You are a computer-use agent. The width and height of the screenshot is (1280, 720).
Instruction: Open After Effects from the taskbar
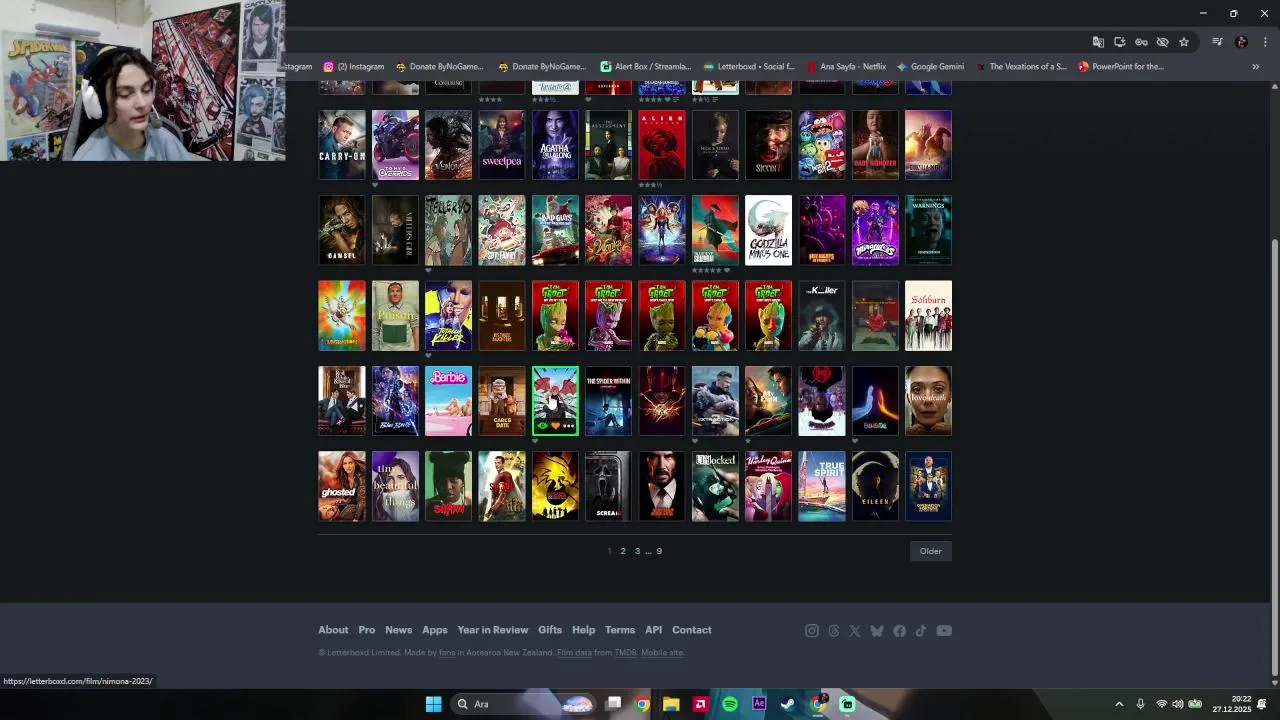click(x=759, y=704)
